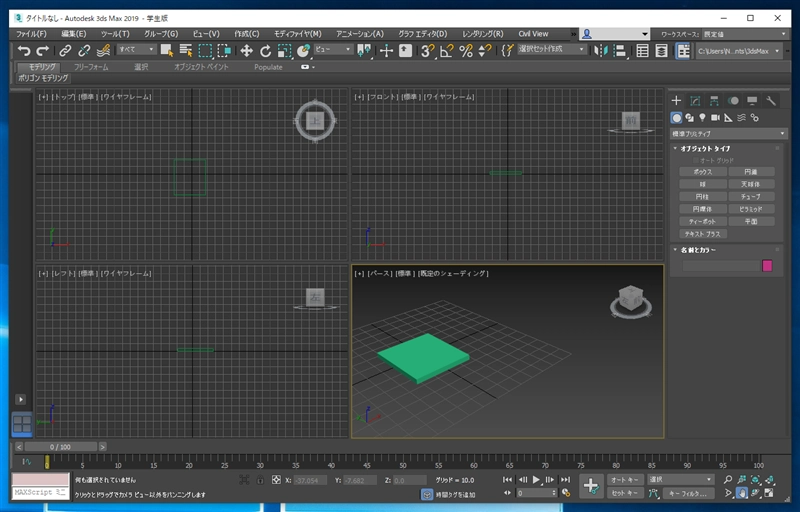
Task: Toggle Angle Snap
Action: click(x=446, y=50)
